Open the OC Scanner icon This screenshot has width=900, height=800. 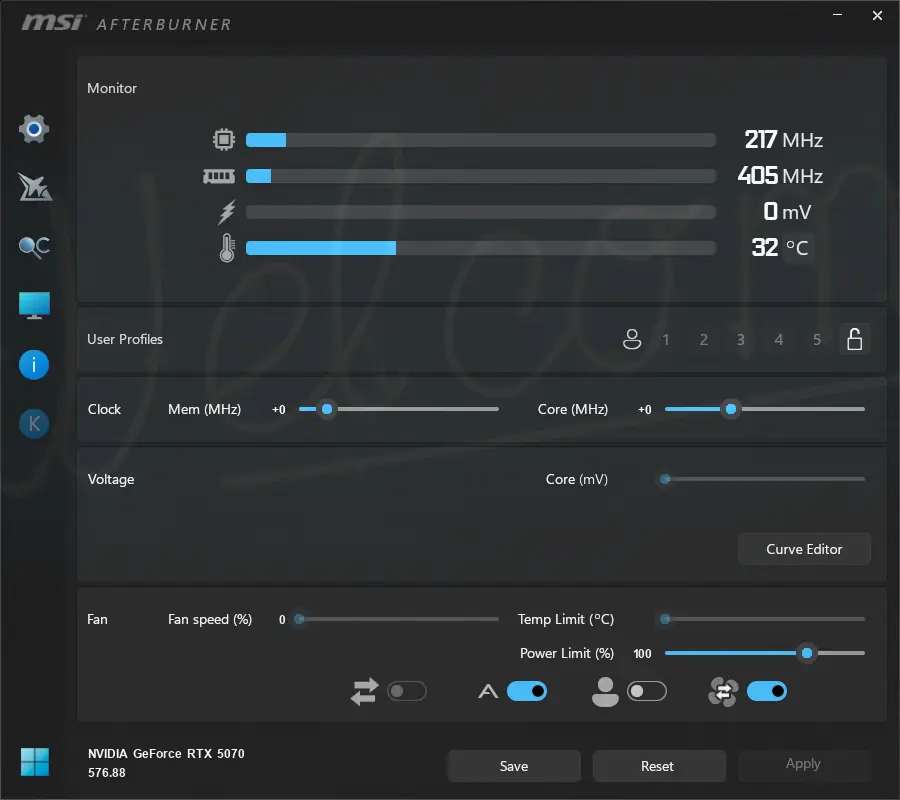34,247
